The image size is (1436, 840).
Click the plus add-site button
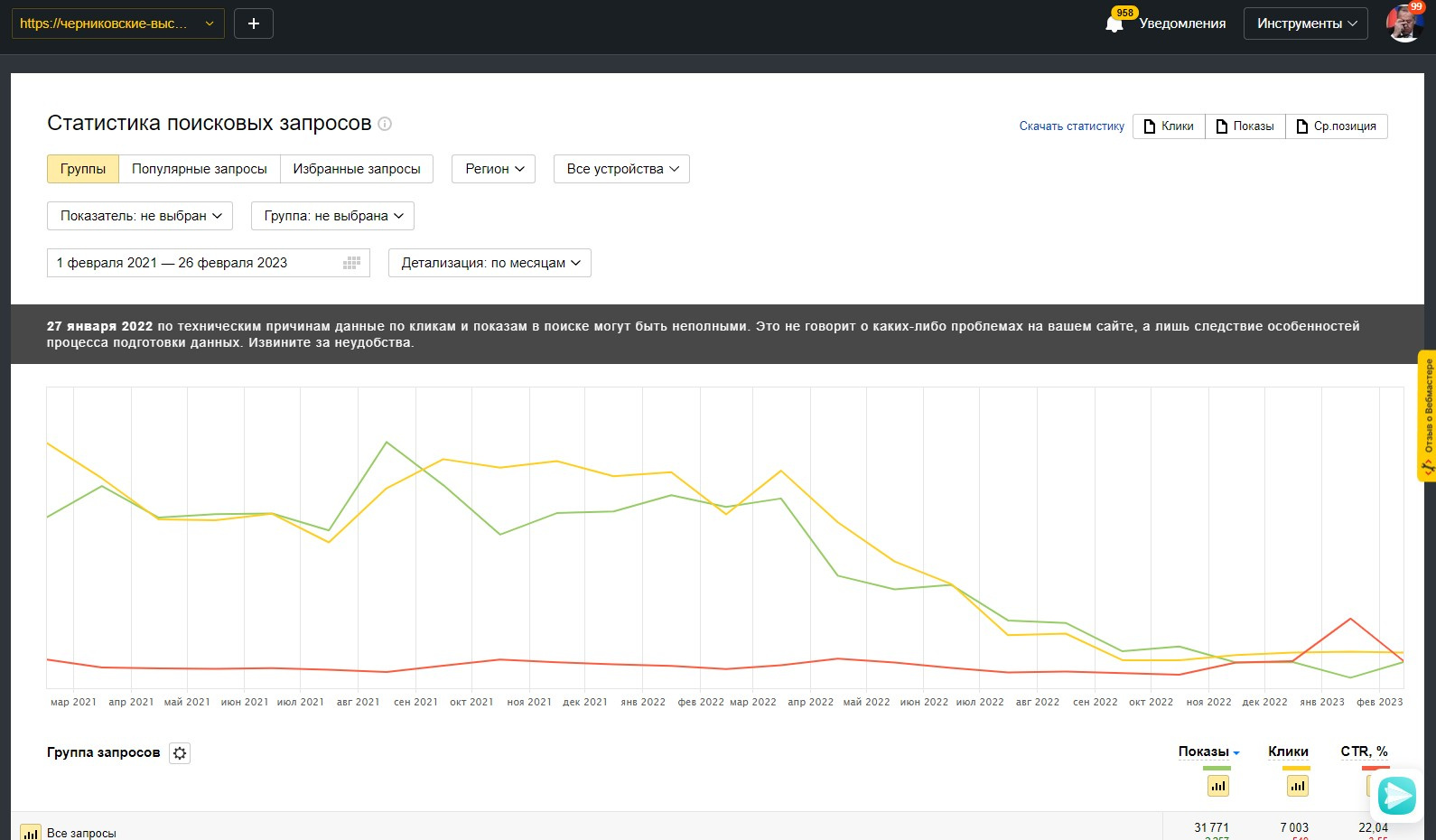tap(254, 23)
